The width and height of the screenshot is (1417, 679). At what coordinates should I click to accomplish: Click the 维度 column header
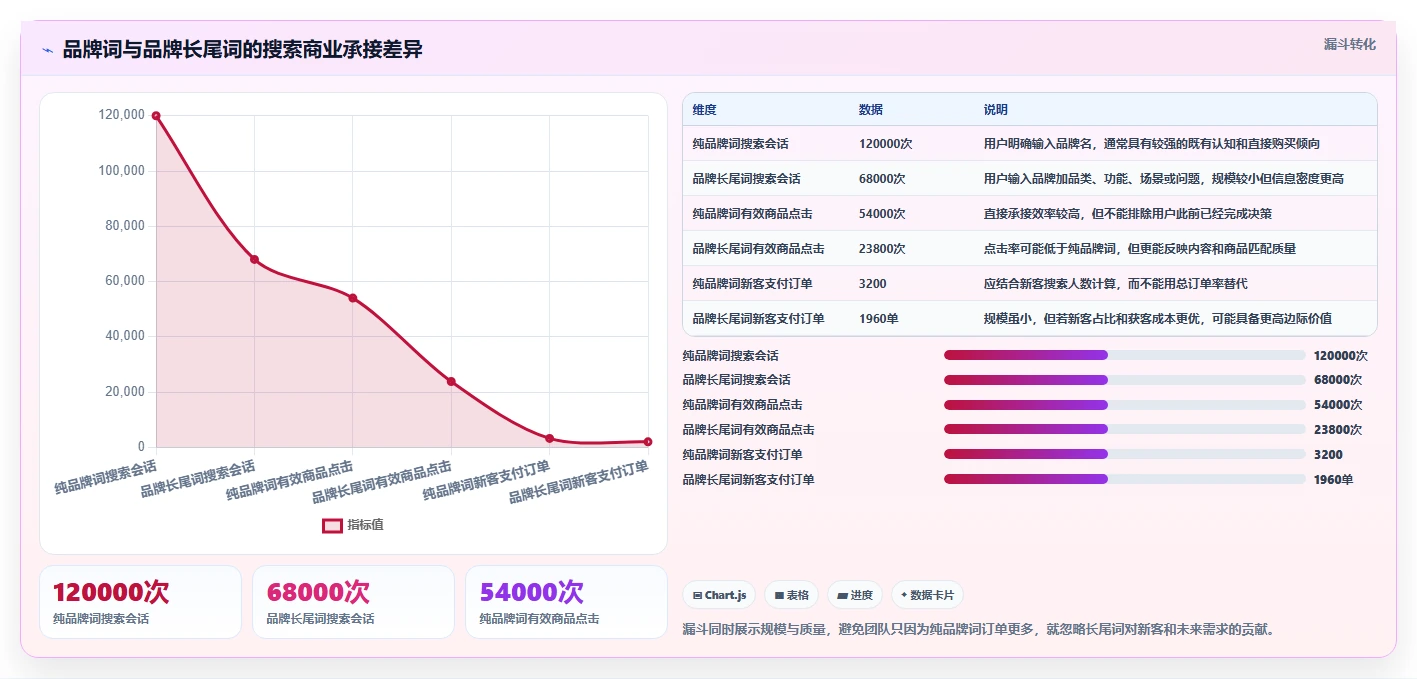pos(704,110)
